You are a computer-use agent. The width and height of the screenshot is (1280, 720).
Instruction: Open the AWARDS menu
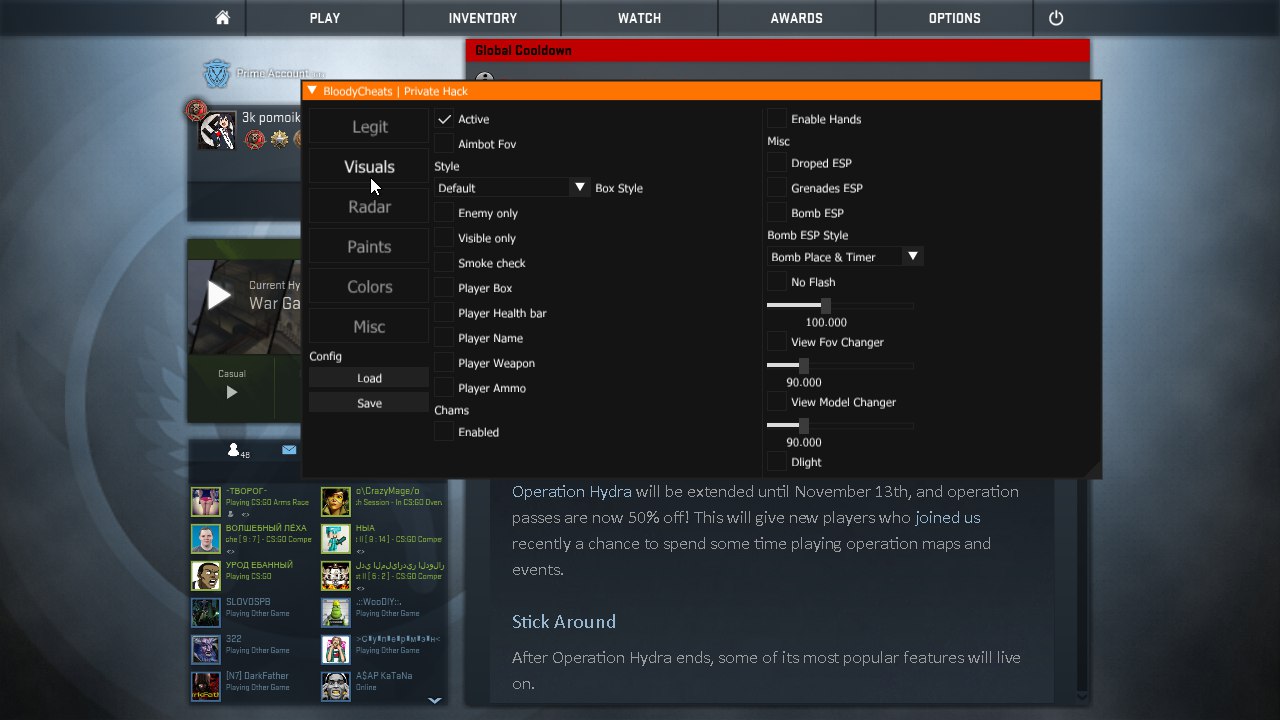click(797, 18)
